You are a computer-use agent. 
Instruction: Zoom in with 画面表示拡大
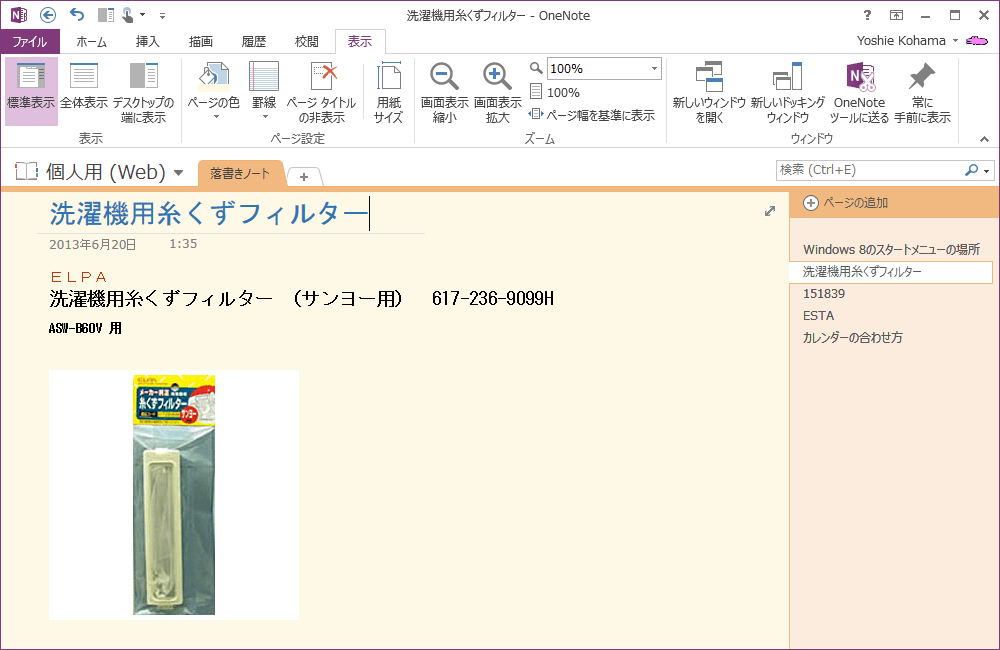(497, 91)
